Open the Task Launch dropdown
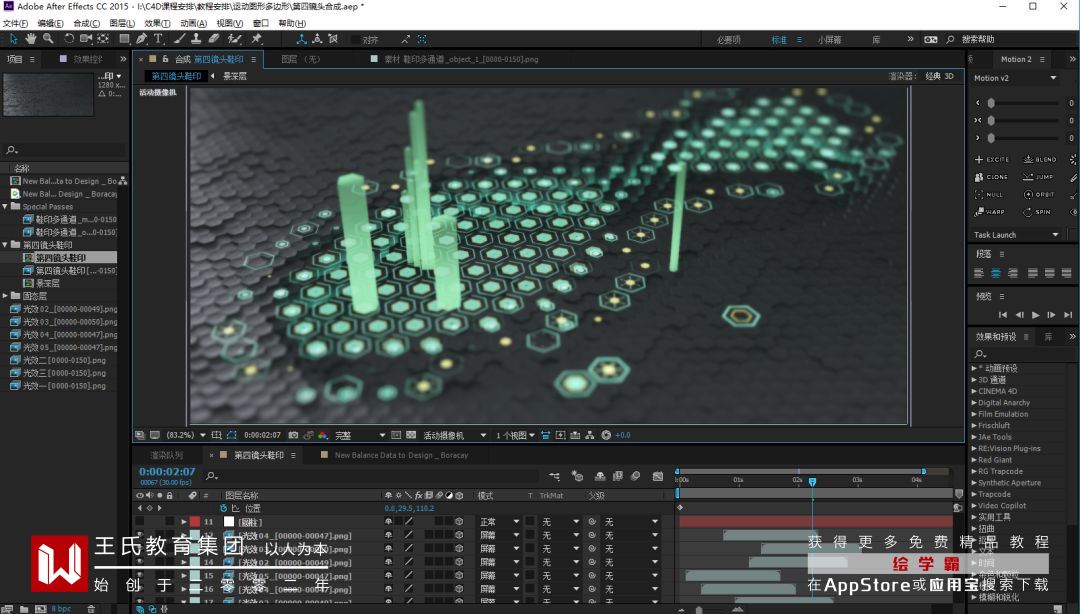Screen dimensions: 1080x614 point(1055,235)
